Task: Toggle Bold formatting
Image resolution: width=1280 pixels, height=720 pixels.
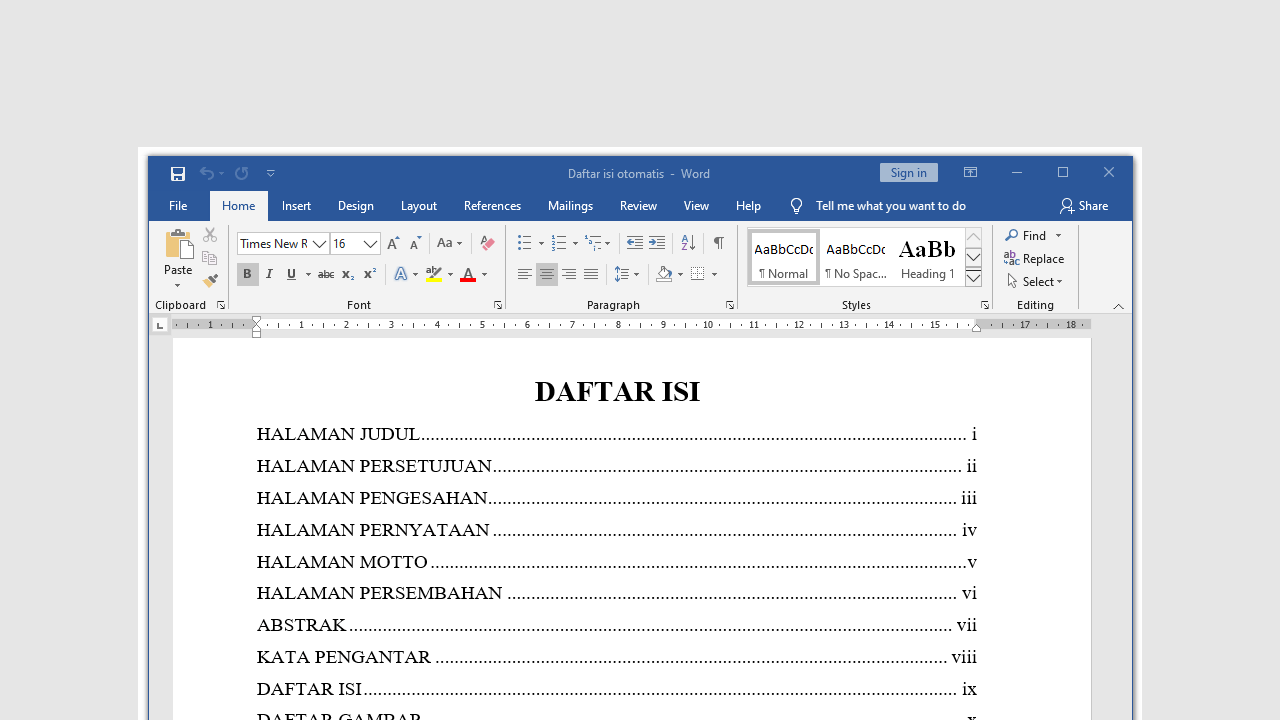Action: (247, 274)
